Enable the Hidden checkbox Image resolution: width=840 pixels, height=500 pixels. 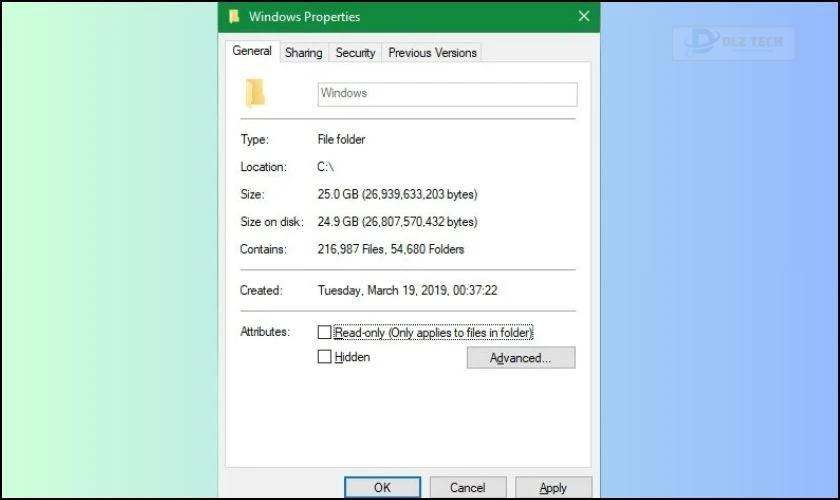(324, 357)
